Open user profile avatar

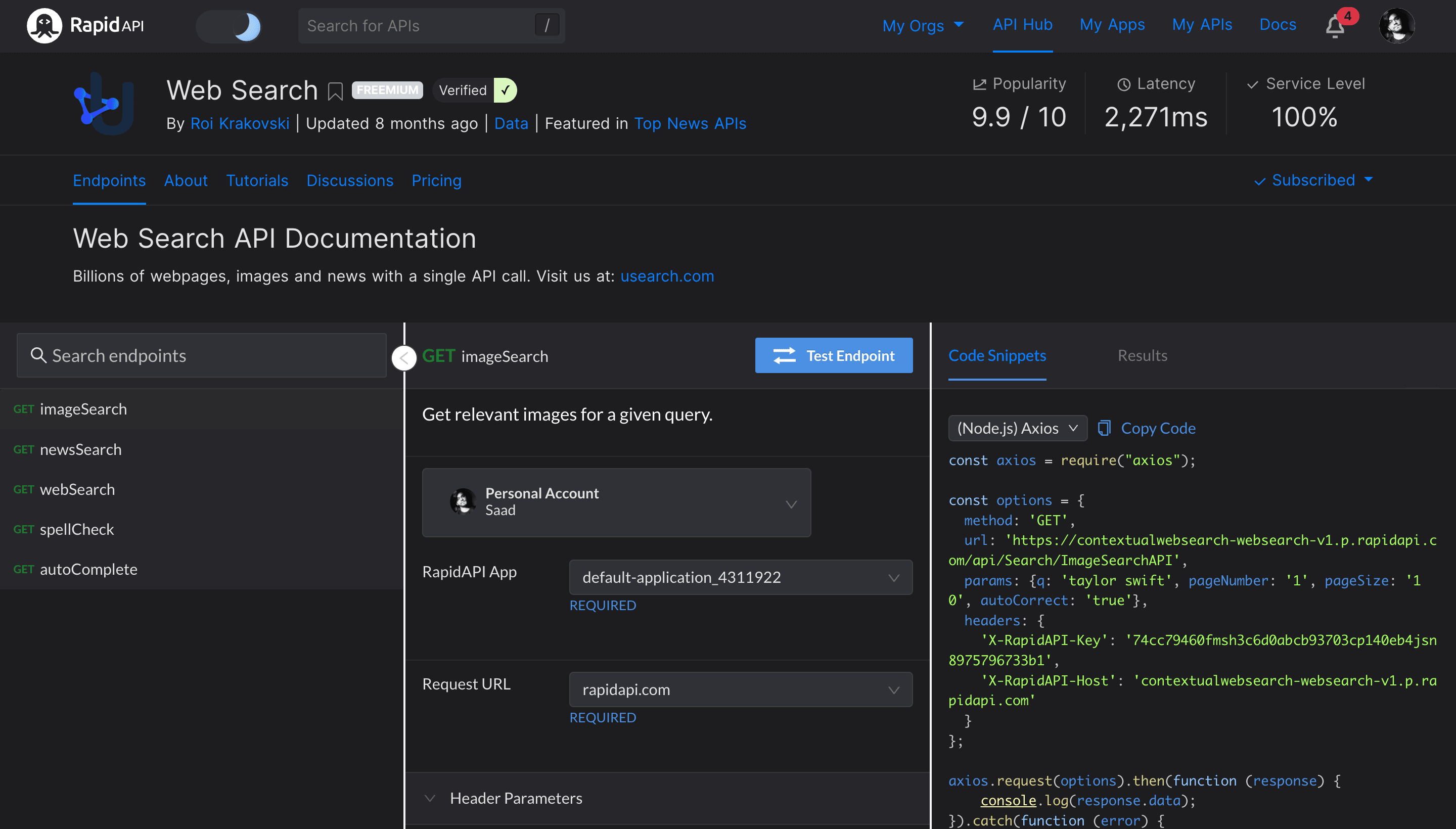[x=1396, y=26]
